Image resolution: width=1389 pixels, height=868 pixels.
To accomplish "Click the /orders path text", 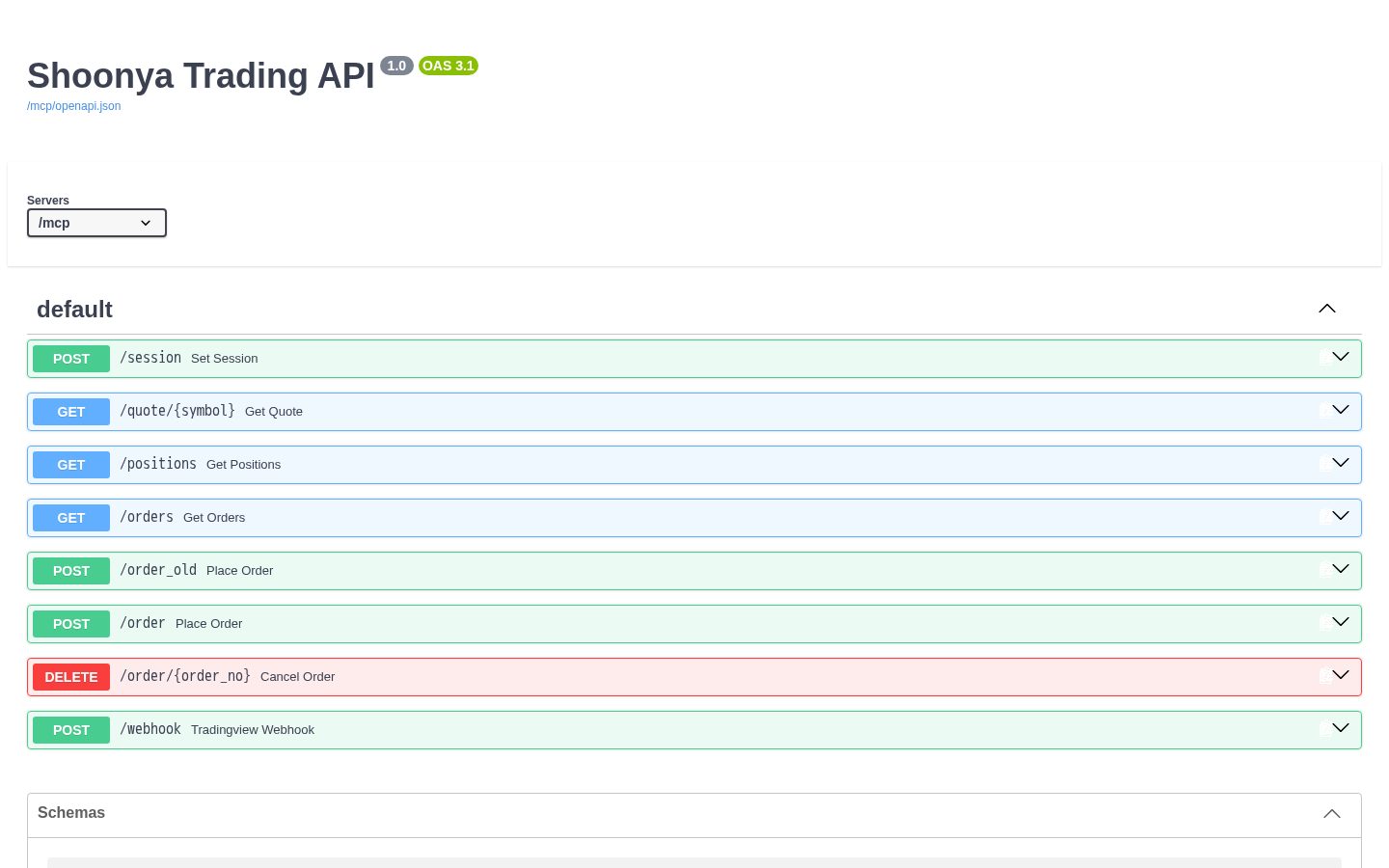I will point(147,517).
